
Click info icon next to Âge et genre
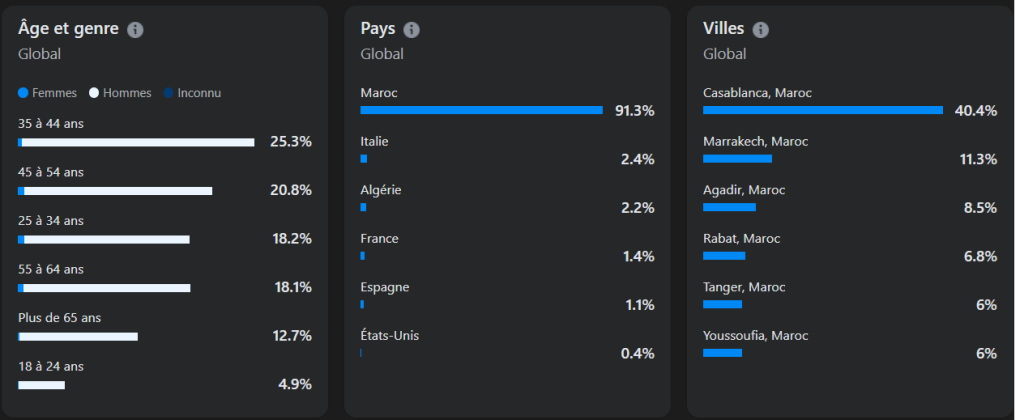coord(136,30)
